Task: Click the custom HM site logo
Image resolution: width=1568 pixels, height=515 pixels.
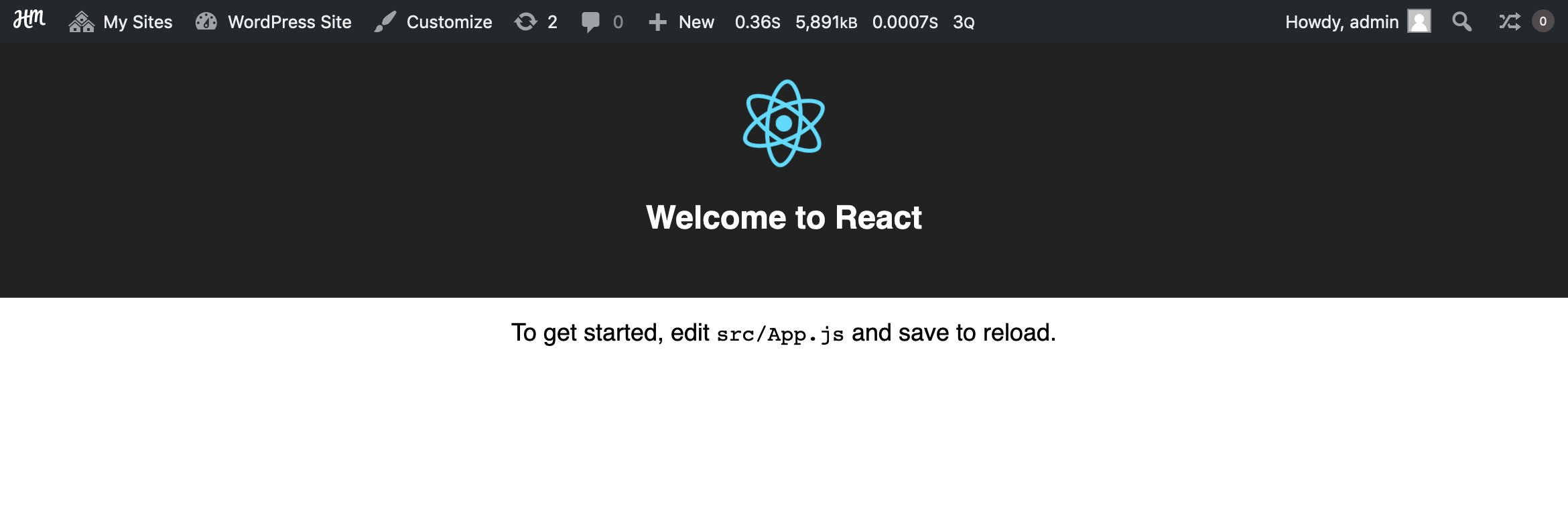Action: coord(29,21)
